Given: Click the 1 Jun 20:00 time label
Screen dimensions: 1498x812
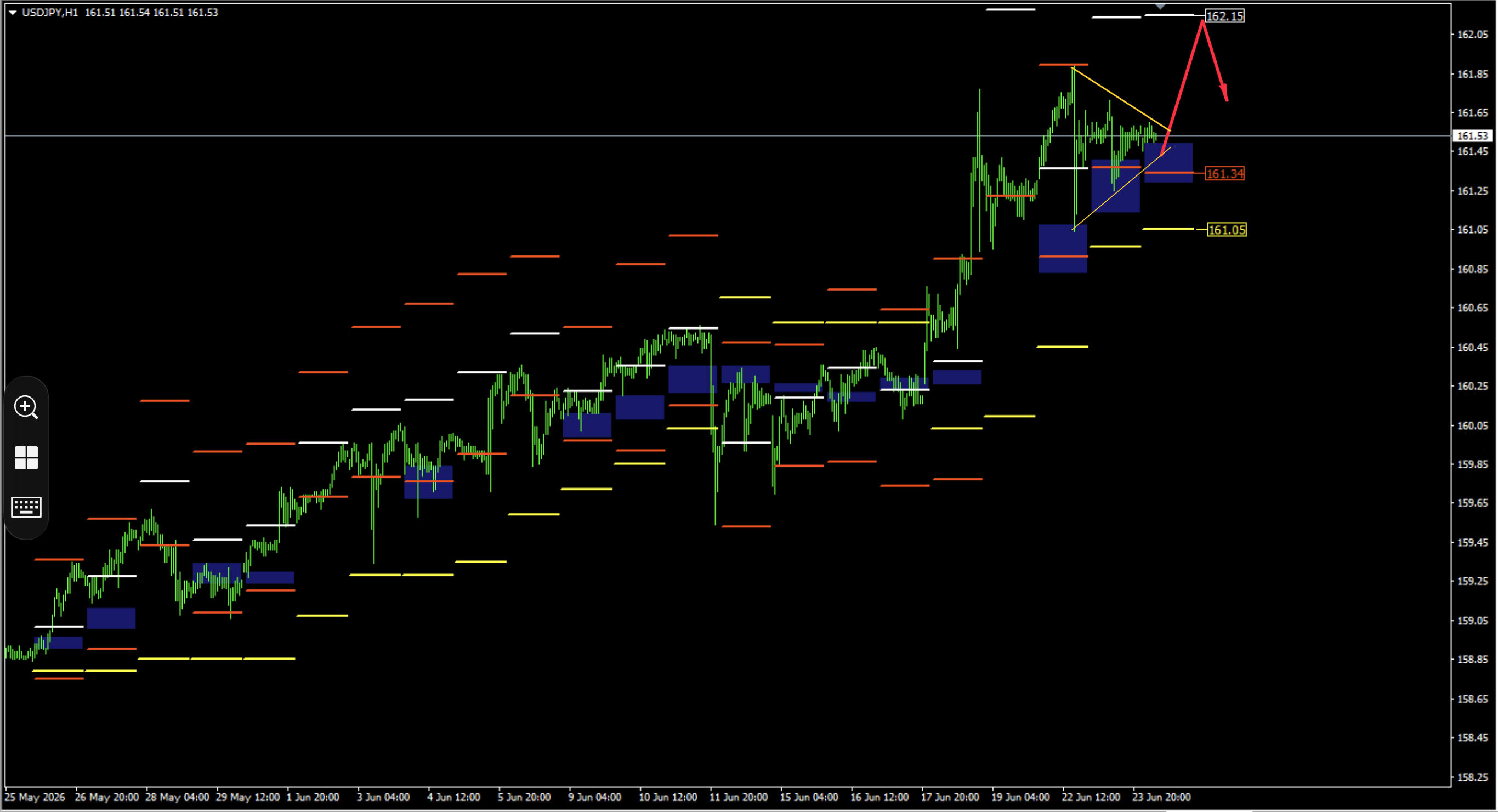Looking at the screenshot, I should tap(313, 797).
